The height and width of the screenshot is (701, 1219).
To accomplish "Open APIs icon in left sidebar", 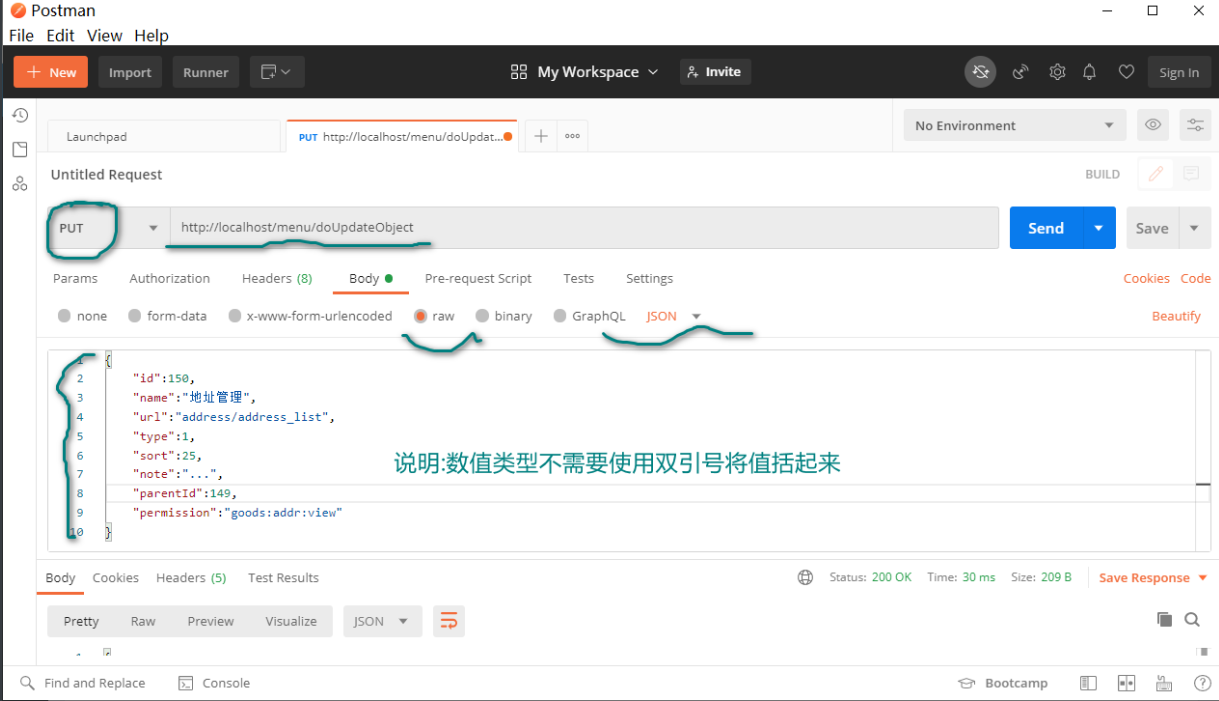I will [x=19, y=184].
